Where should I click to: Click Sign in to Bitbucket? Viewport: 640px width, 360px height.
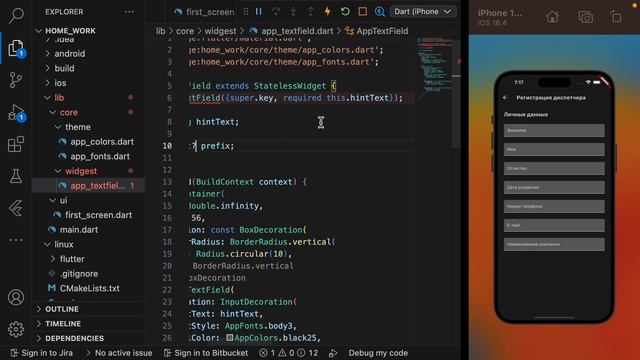click(x=206, y=353)
